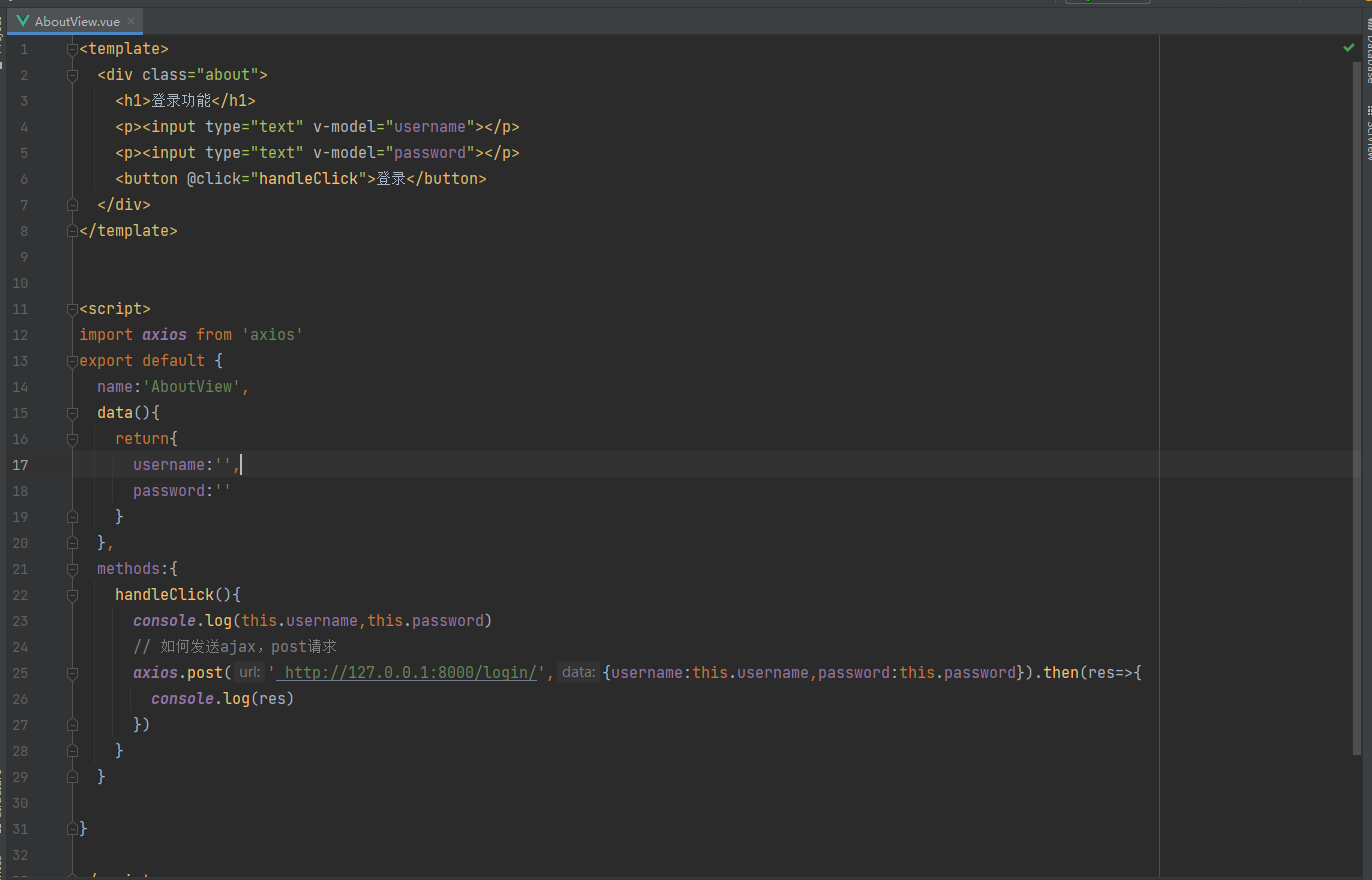Collapse the <script> block on line 11
This screenshot has width=1372, height=880.
[x=72, y=309]
